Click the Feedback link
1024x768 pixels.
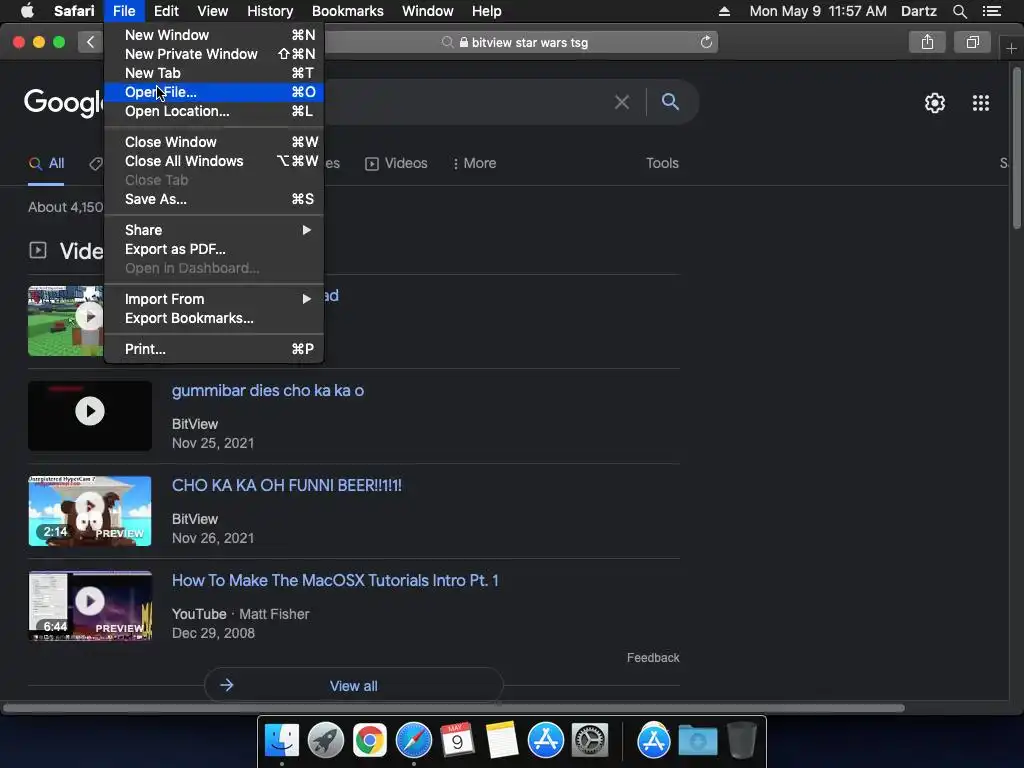[653, 658]
